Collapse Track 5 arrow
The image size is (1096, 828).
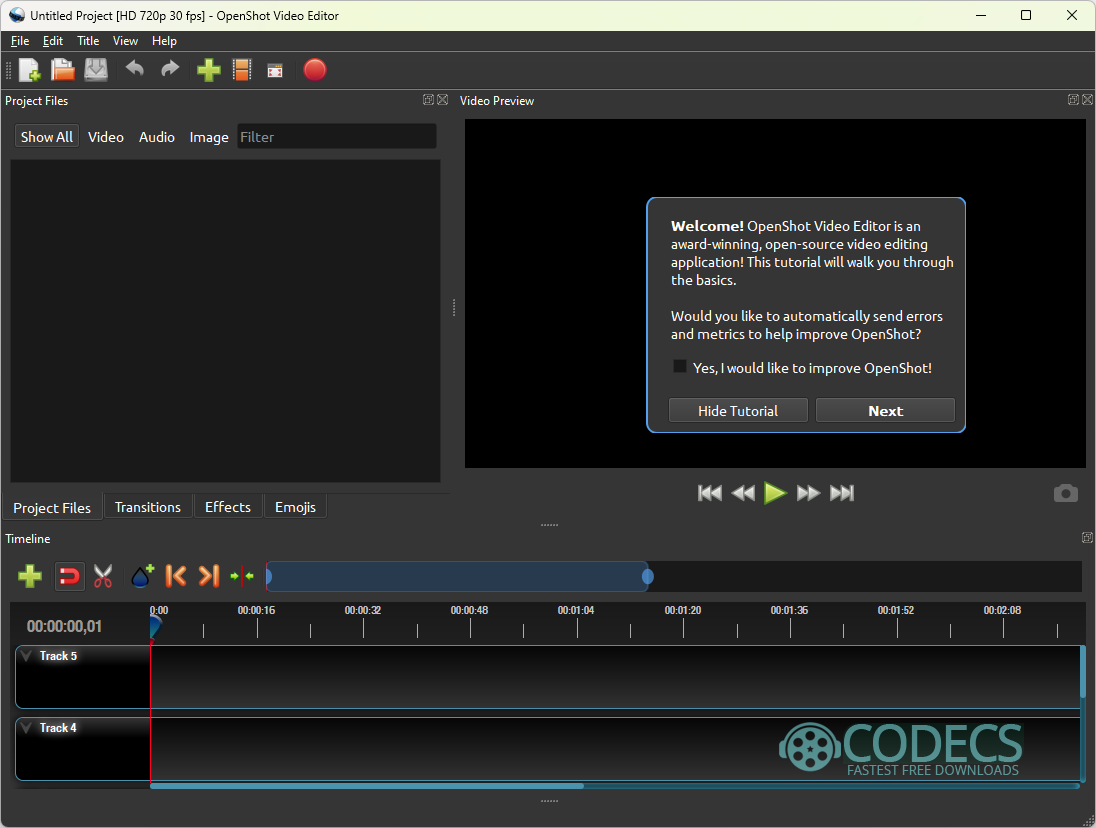point(27,655)
